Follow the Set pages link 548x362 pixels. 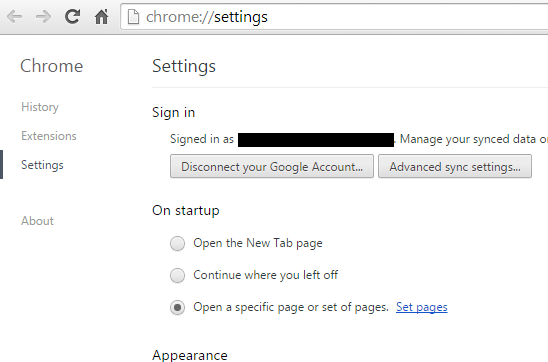click(421, 307)
